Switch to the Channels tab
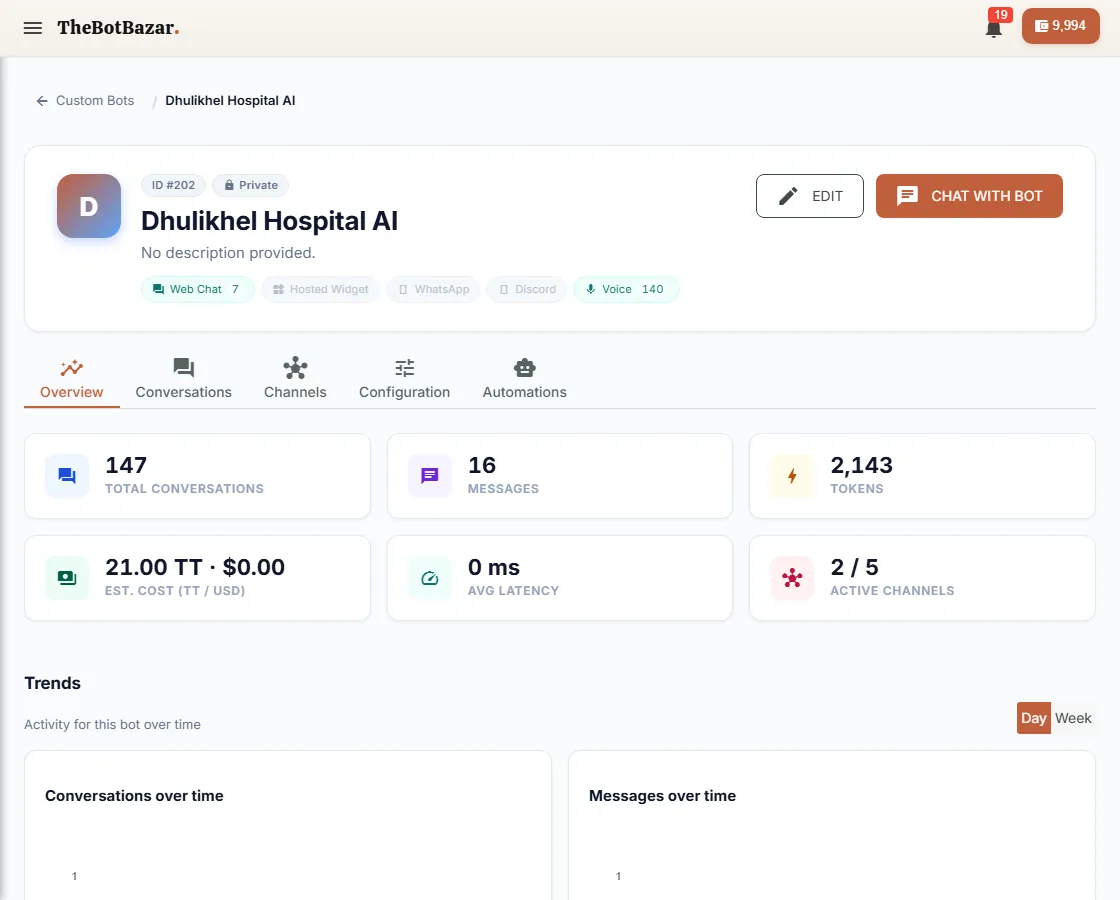The width and height of the screenshot is (1120, 900). pos(295,380)
